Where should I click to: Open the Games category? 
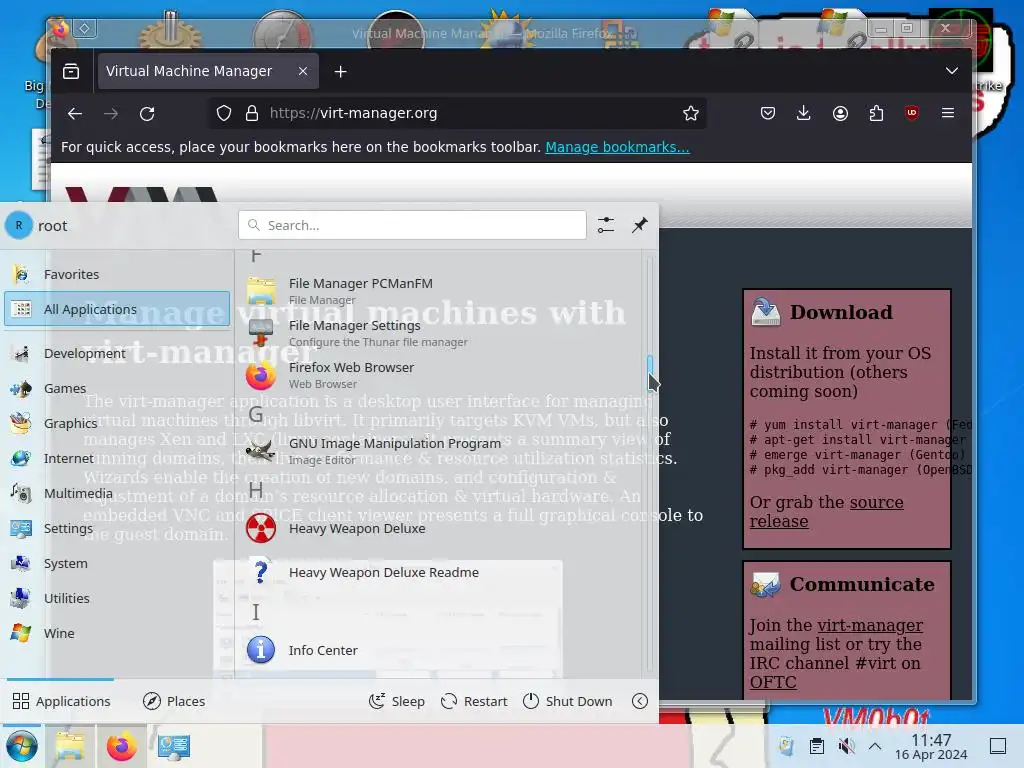click(117, 389)
